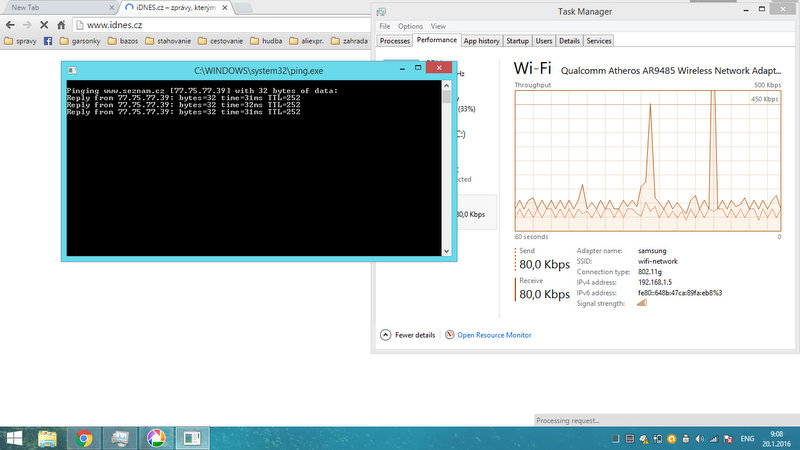Image resolution: width=800 pixels, height=450 pixels.
Task: Click the ENG language indicator
Action: coord(747,439)
